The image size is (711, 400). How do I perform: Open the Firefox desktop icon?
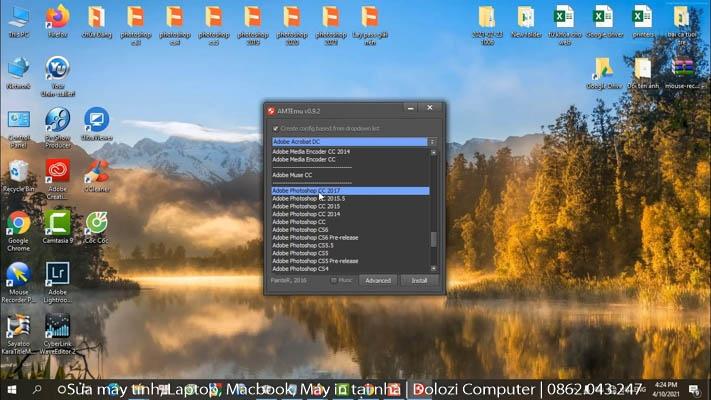click(57, 18)
